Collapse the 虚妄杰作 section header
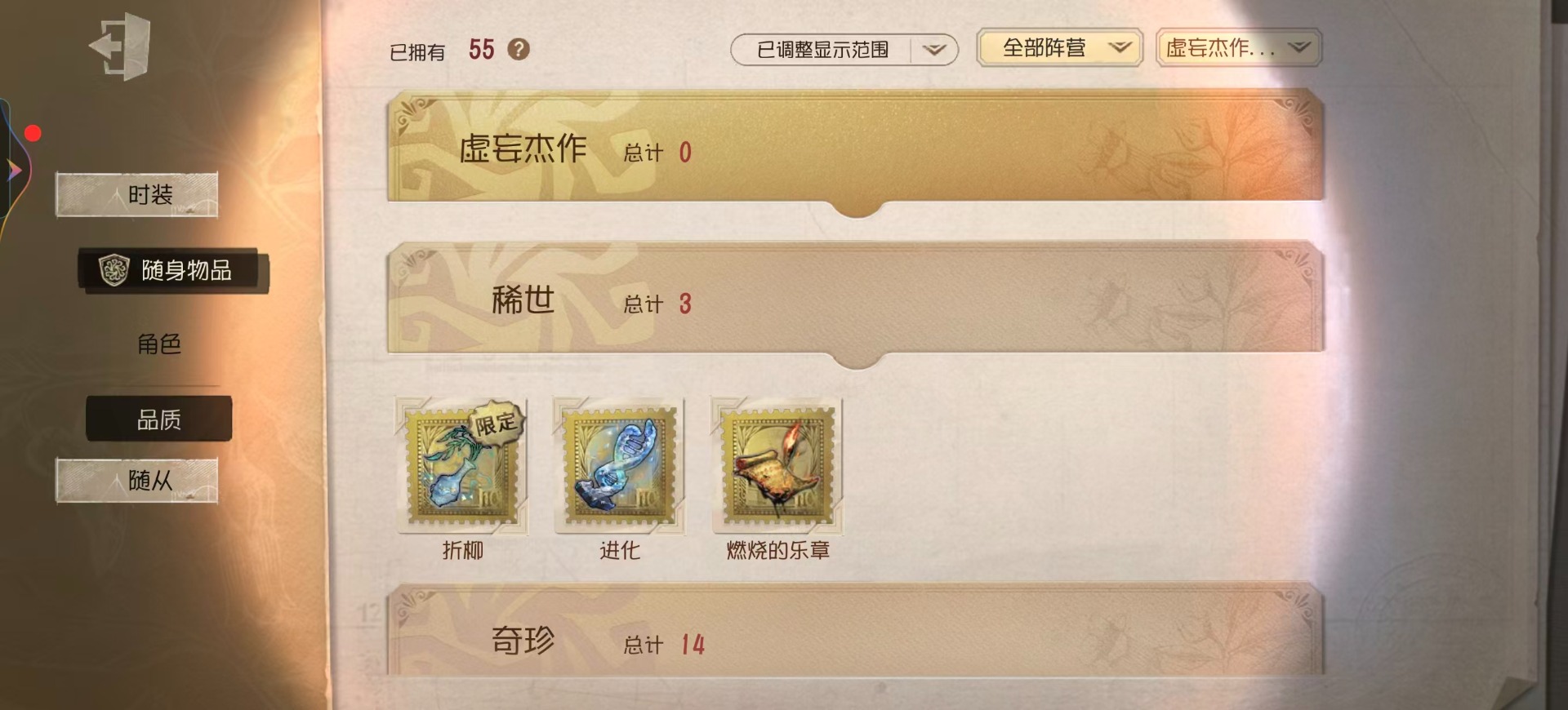The image size is (1568, 710). pos(855,149)
